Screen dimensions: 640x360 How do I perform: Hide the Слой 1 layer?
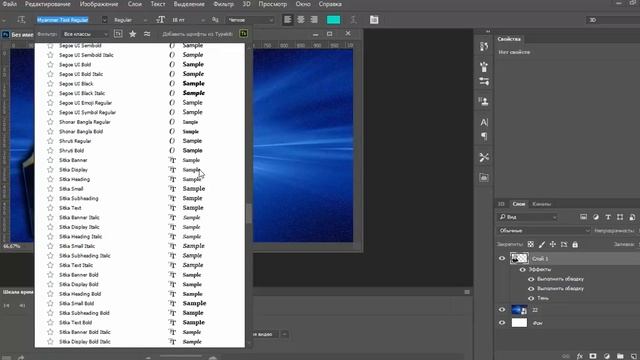coord(502,258)
